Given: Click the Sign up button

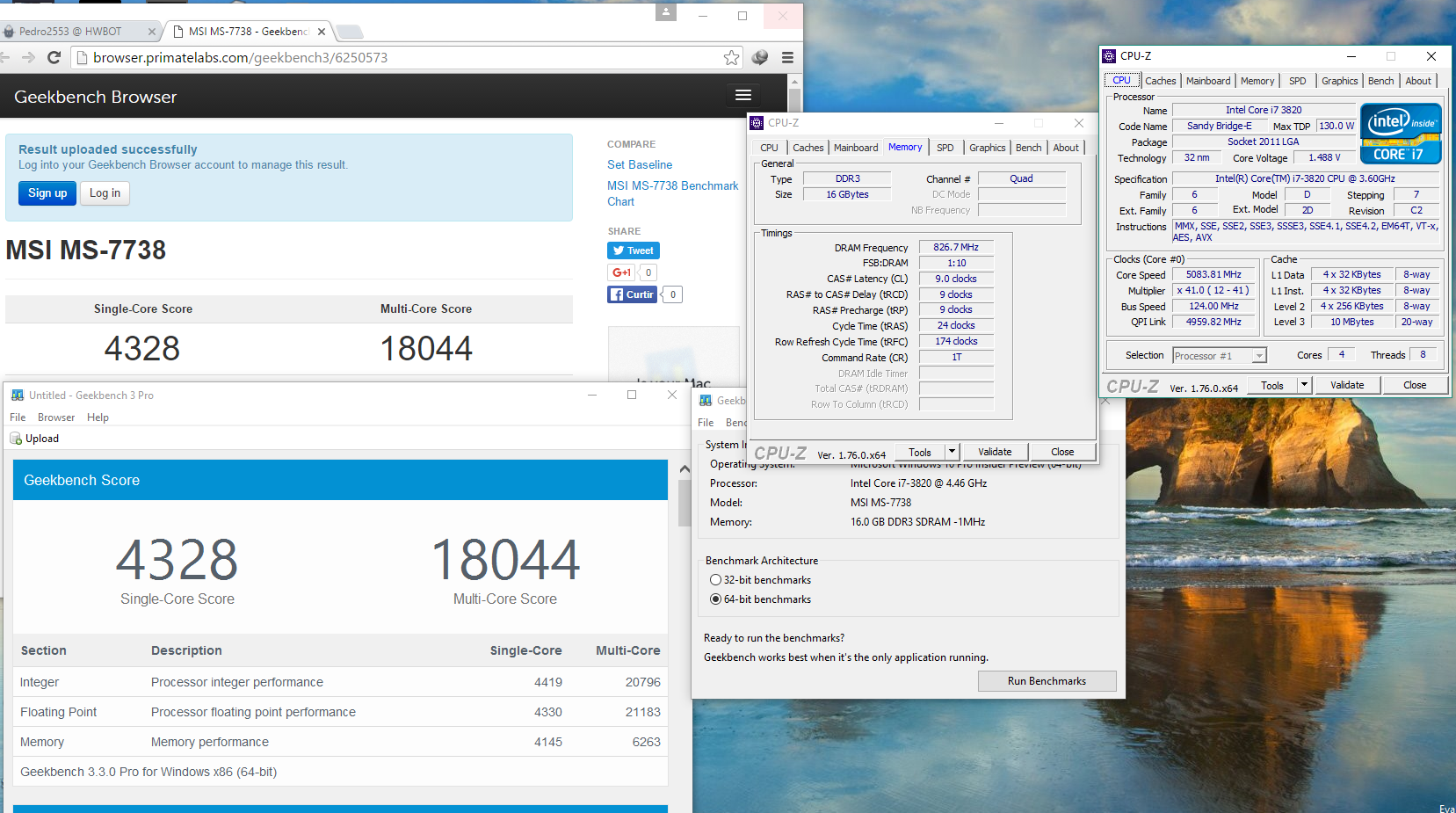Looking at the screenshot, I should tap(47, 193).
